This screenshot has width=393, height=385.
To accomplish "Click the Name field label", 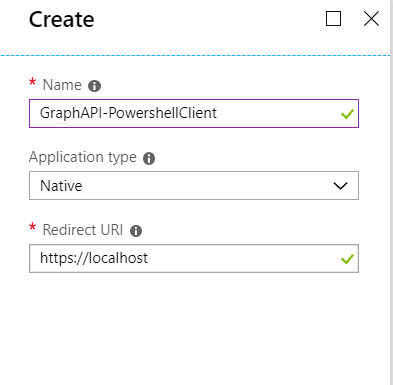I will tap(62, 85).
